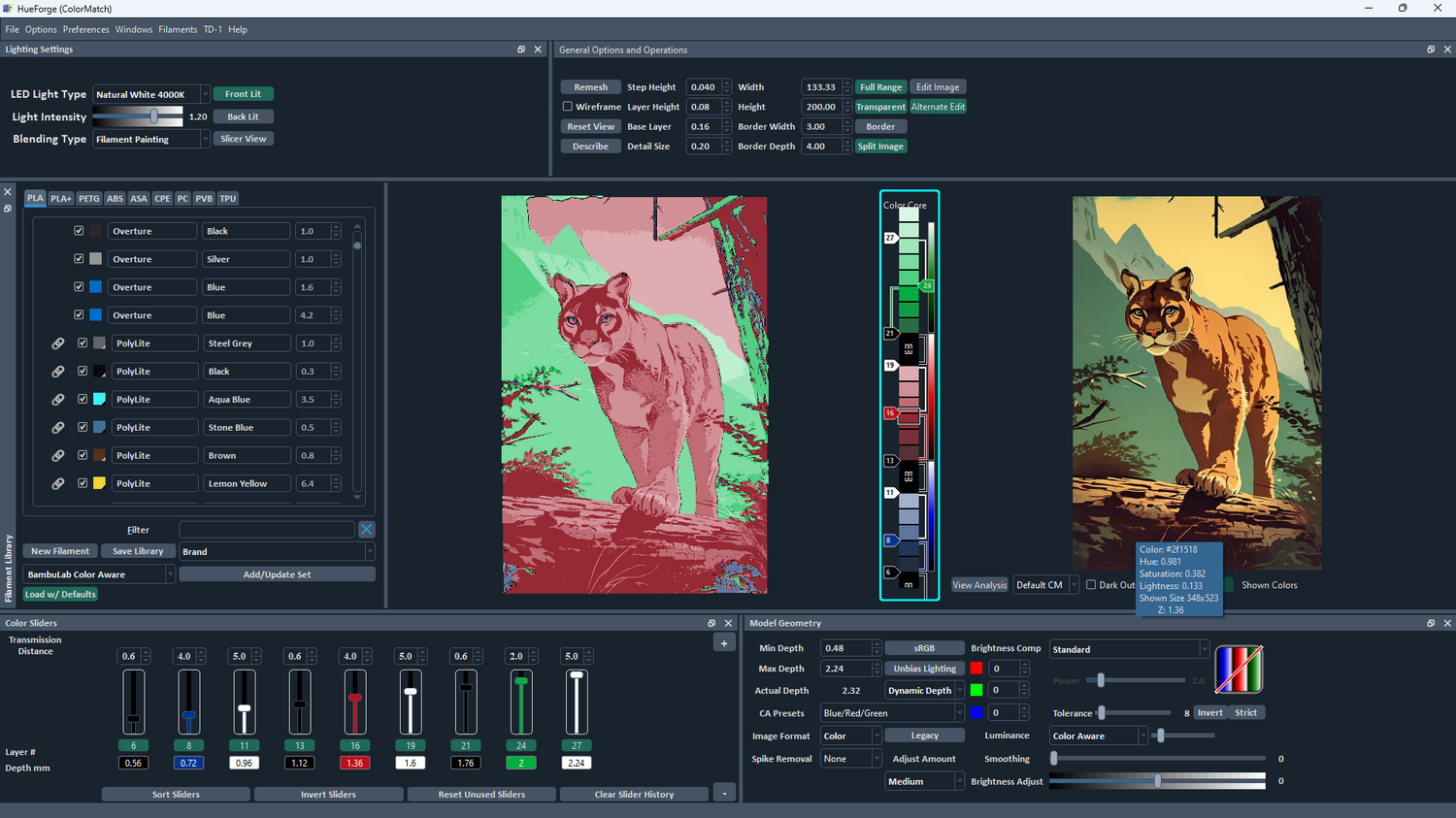
Task: Load filament defaults with Load w/ Defaults
Action: (59, 593)
